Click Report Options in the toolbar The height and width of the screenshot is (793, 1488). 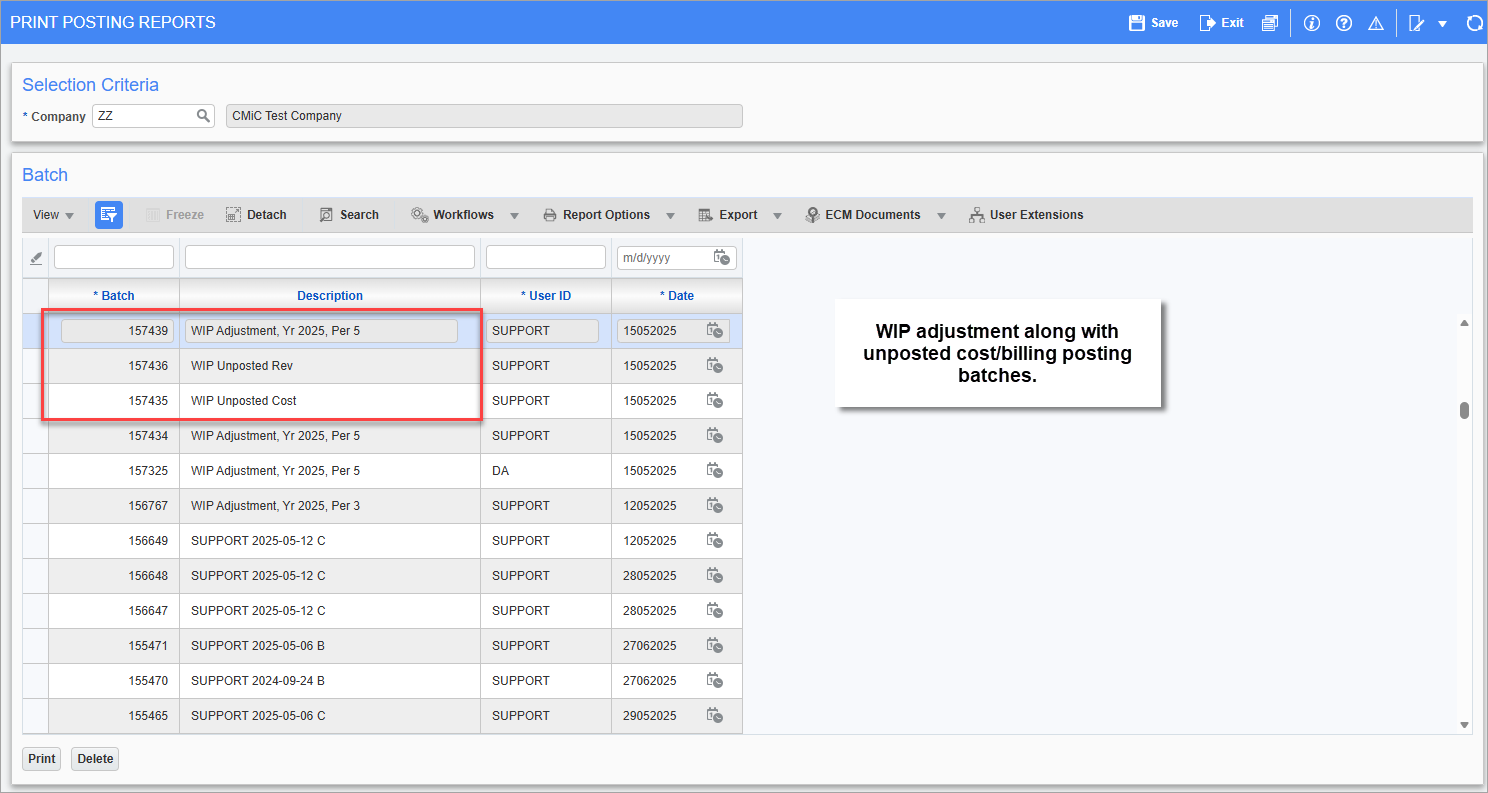tap(597, 215)
